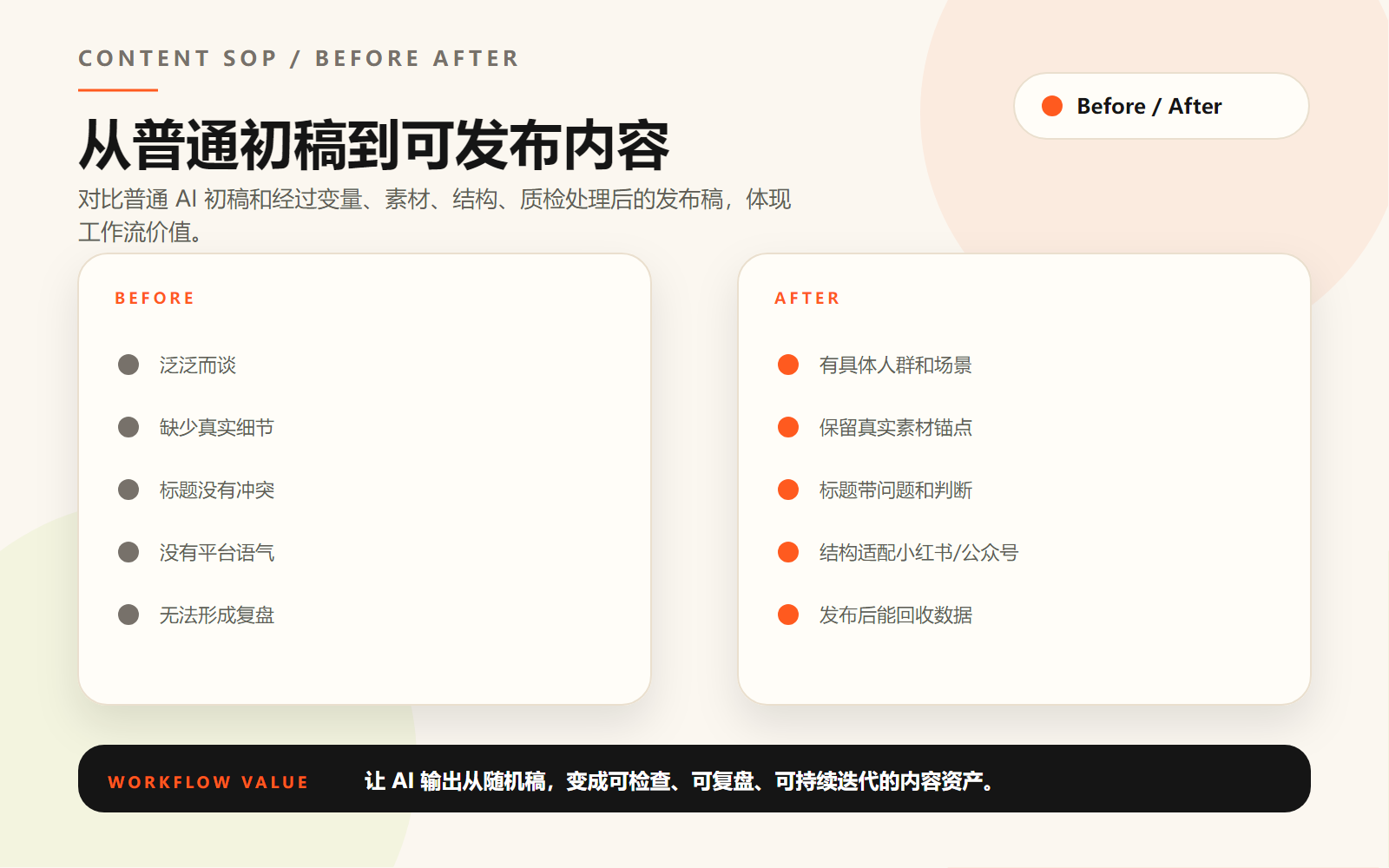Click the orange bullet beside 结构适配小红书/公众号
The height and width of the screenshot is (868, 1389).
click(x=788, y=552)
